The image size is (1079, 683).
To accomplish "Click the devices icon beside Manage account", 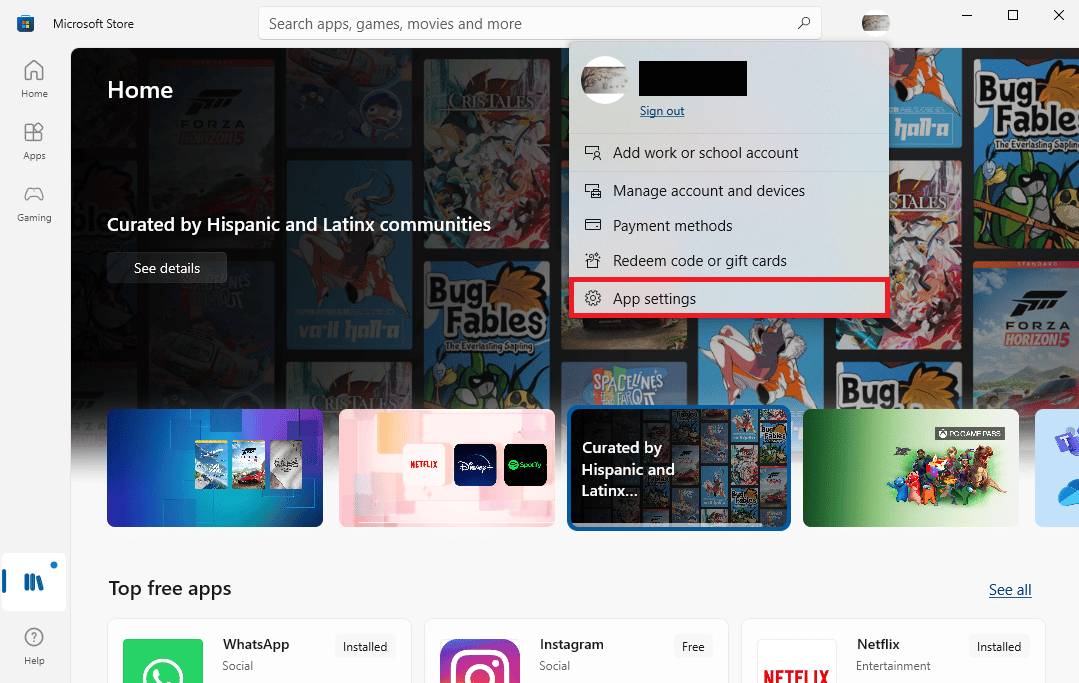I will tap(592, 191).
